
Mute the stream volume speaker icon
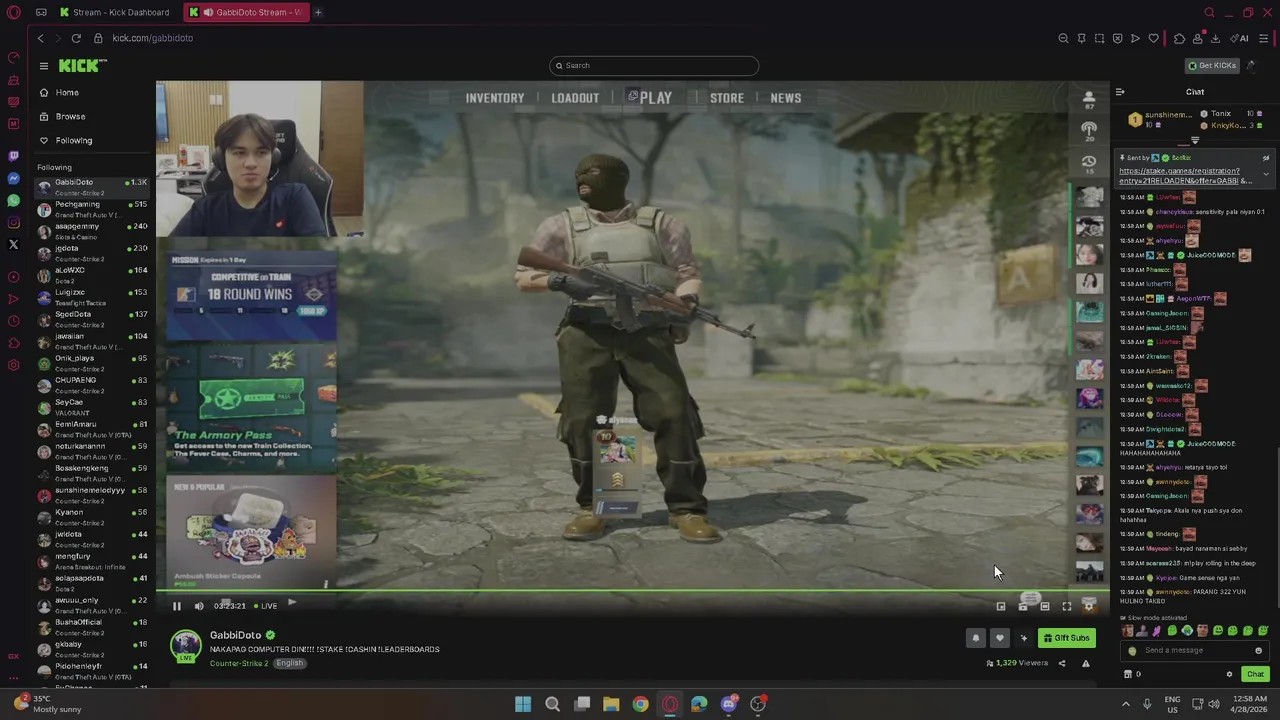199,606
